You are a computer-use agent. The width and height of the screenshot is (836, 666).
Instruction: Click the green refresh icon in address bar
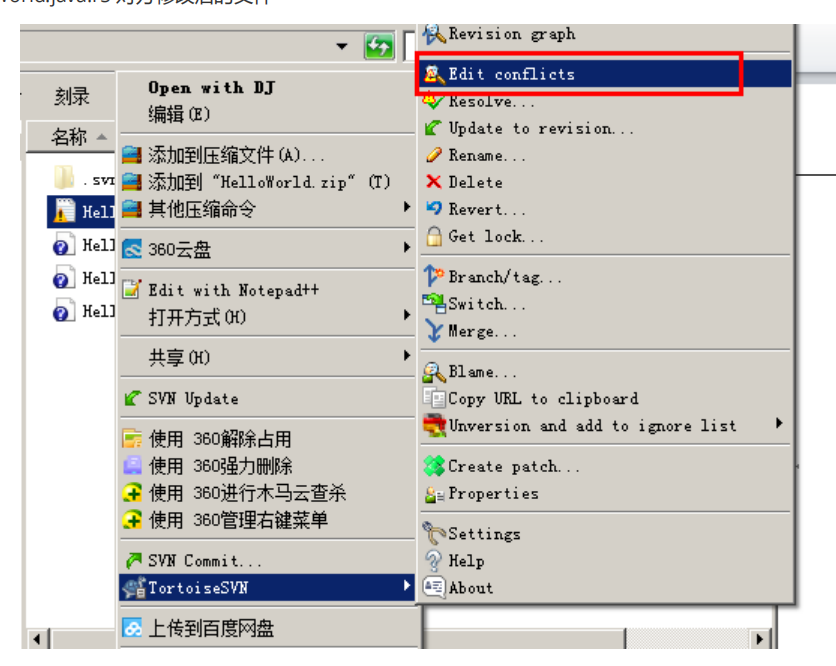379,46
